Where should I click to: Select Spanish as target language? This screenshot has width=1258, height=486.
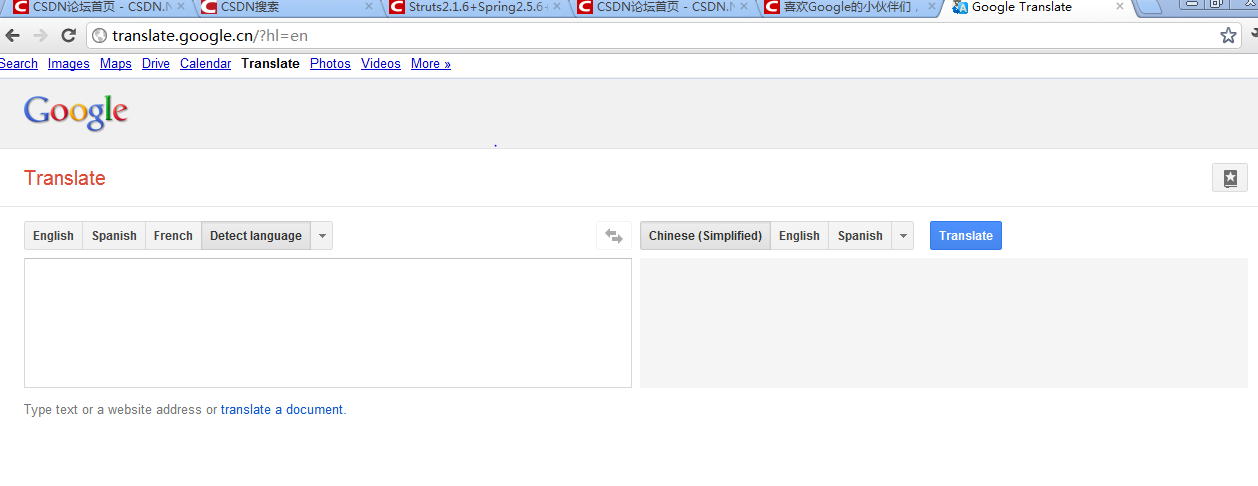(860, 236)
